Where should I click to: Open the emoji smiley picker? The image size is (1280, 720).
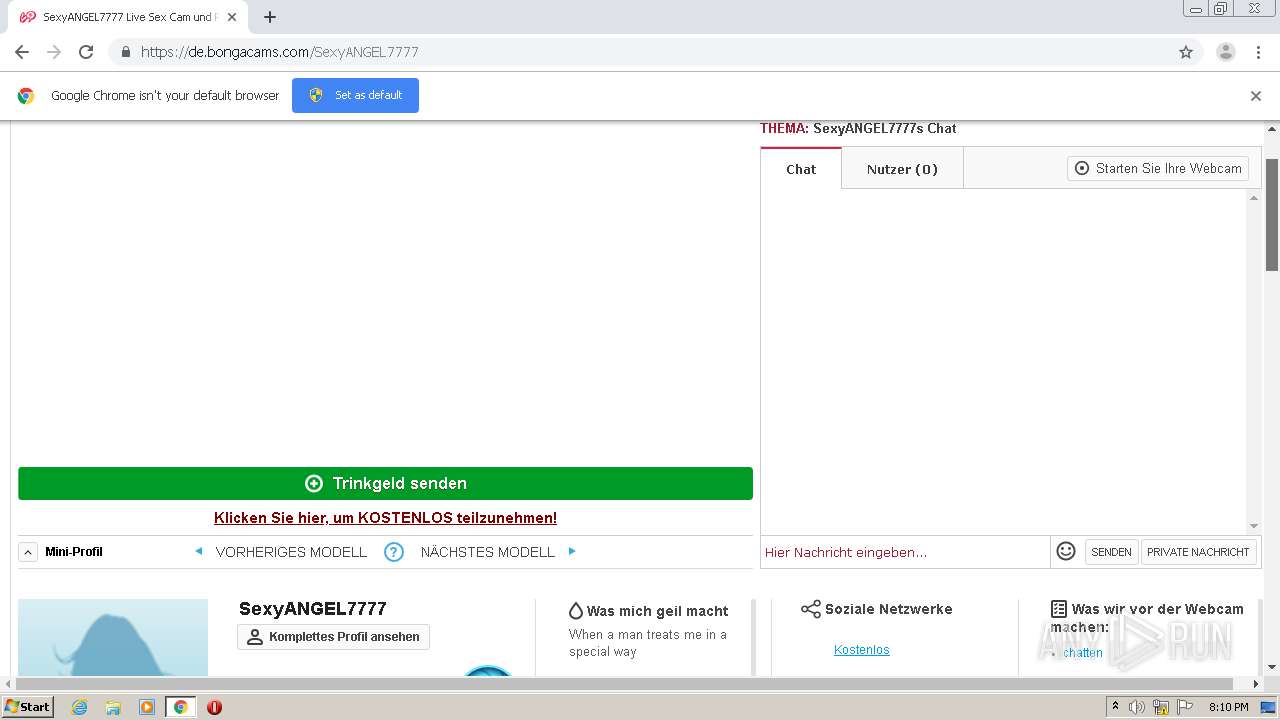1066,551
